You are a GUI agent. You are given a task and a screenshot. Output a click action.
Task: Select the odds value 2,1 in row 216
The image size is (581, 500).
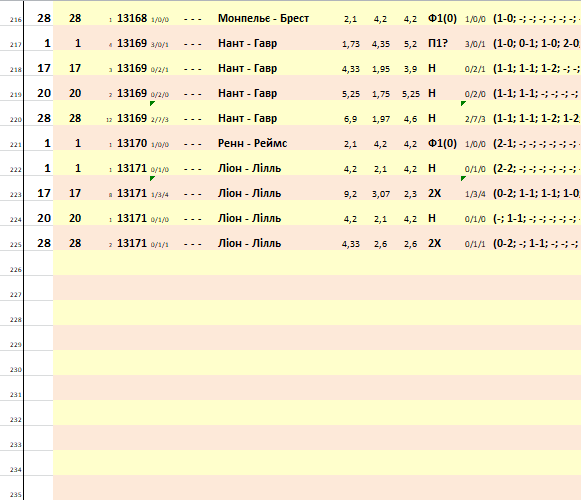pos(351,19)
